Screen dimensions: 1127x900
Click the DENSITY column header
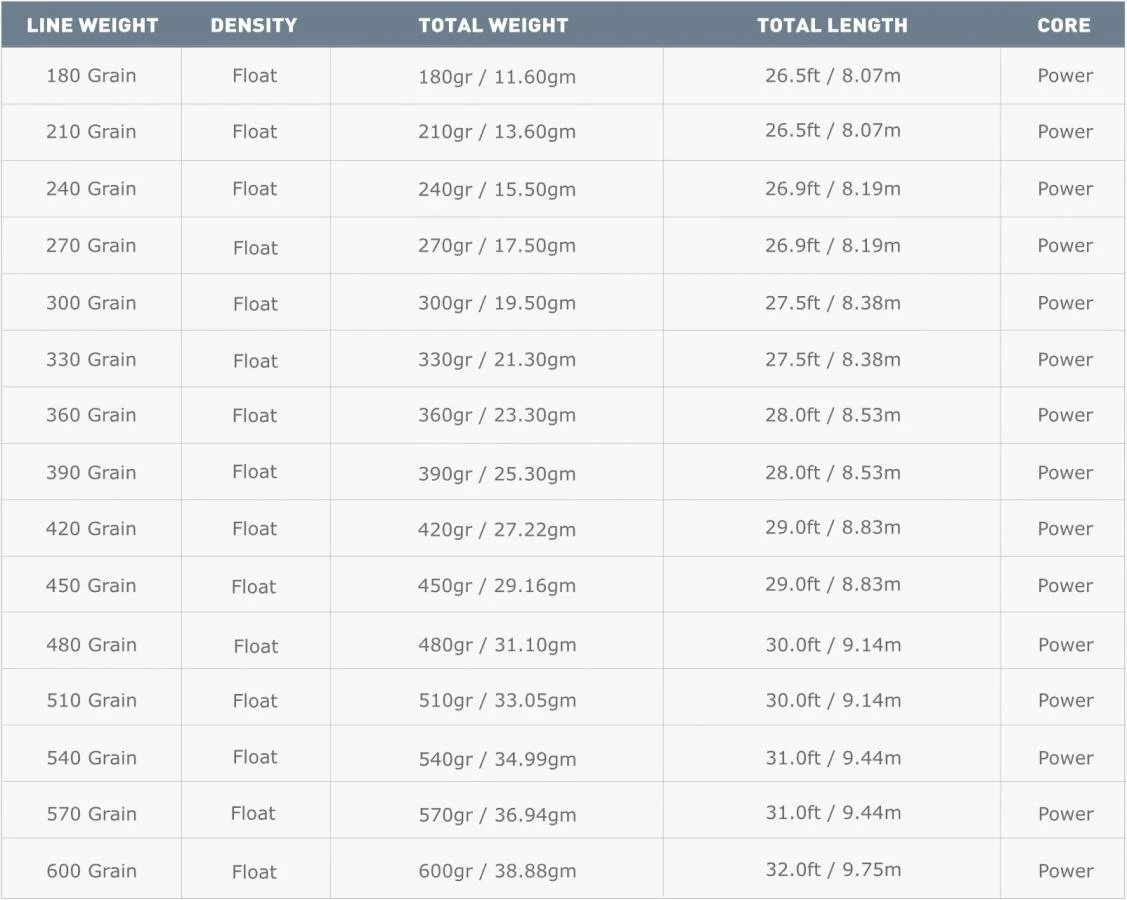tap(254, 26)
